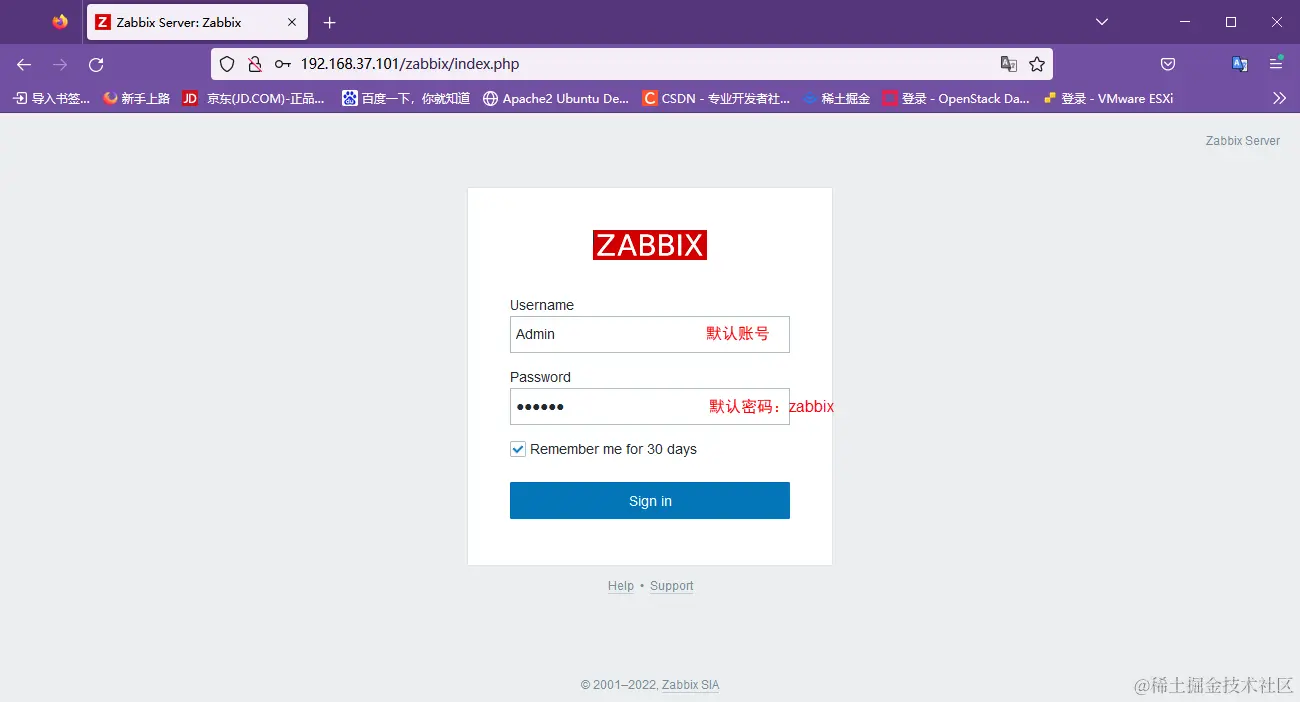
Task: Click inside the Username input field
Action: 600,334
